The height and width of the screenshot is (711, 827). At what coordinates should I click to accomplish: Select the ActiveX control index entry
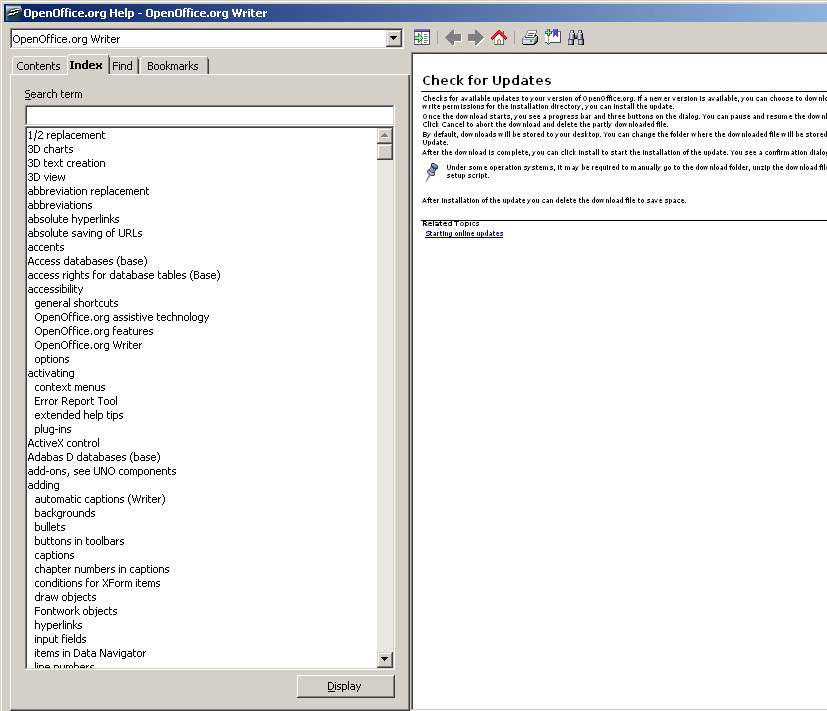tap(63, 443)
